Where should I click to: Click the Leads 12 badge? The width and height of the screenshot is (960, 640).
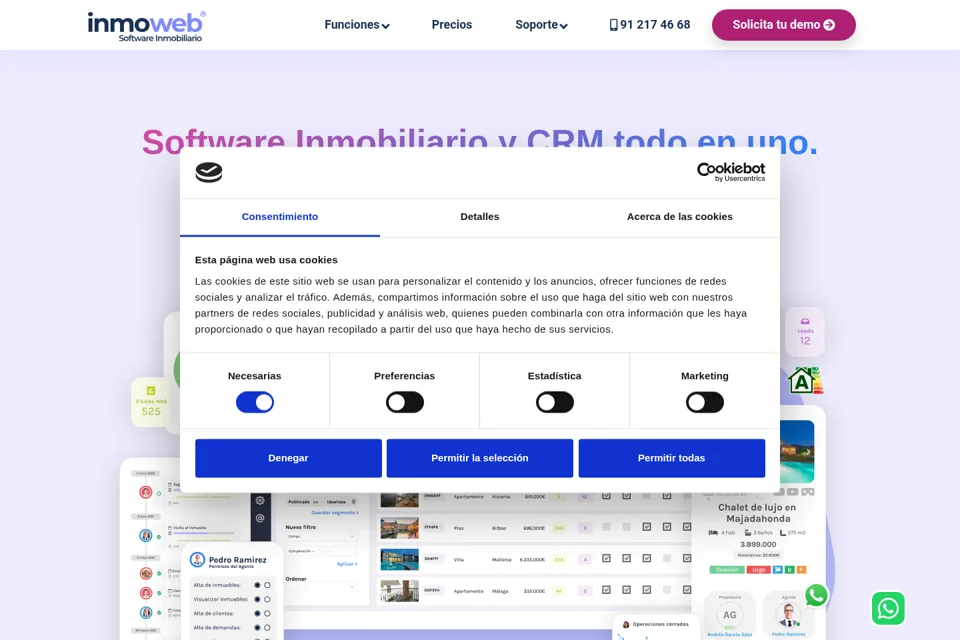pos(804,332)
